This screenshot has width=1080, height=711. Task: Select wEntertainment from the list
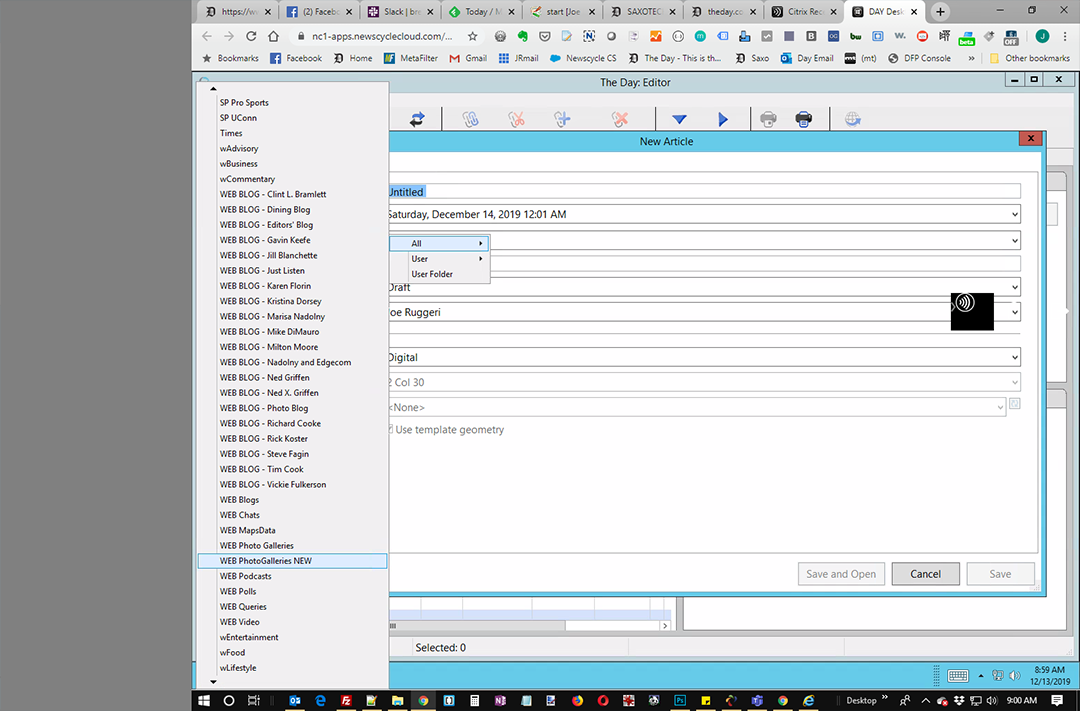[293, 637]
